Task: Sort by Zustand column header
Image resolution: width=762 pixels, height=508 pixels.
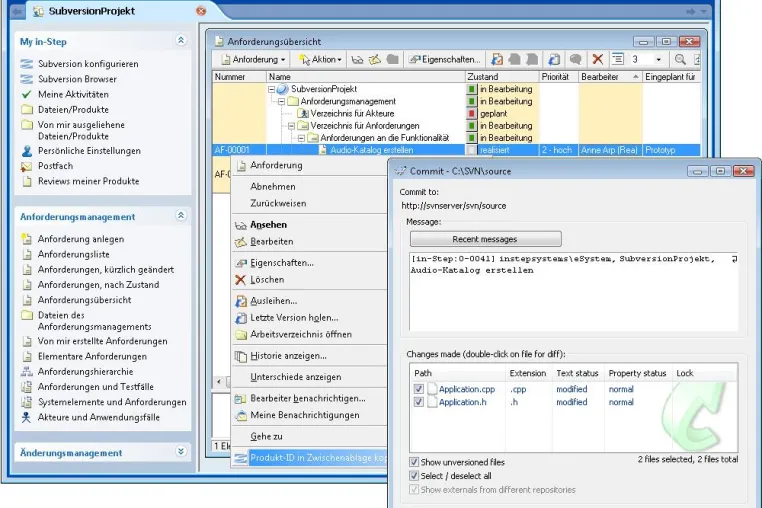Action: pos(502,77)
